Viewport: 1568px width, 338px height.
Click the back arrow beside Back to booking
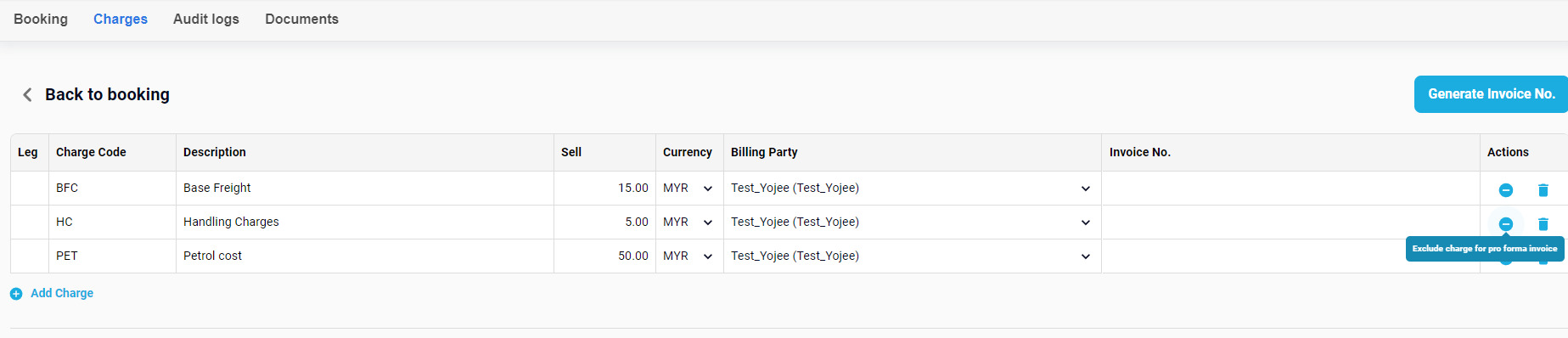pos(27,94)
